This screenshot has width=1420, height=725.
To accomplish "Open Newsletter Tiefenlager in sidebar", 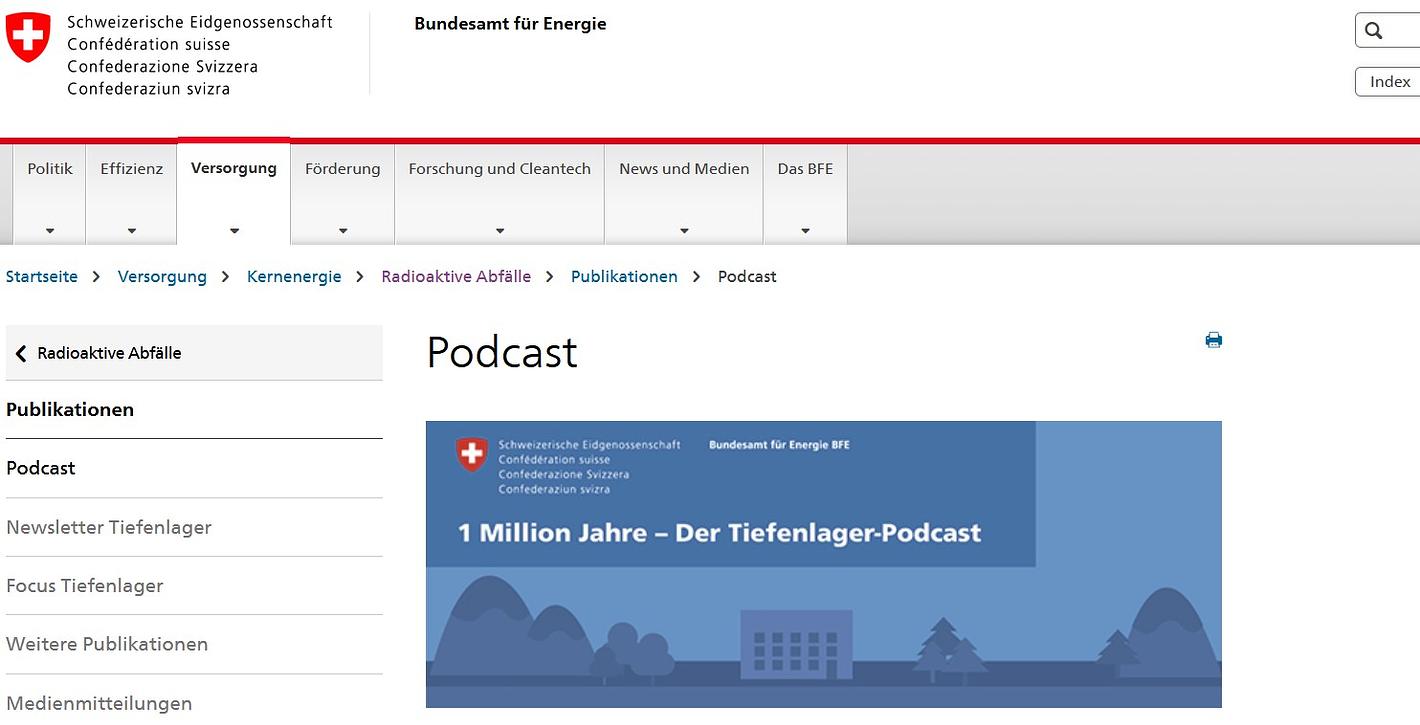I will (109, 527).
